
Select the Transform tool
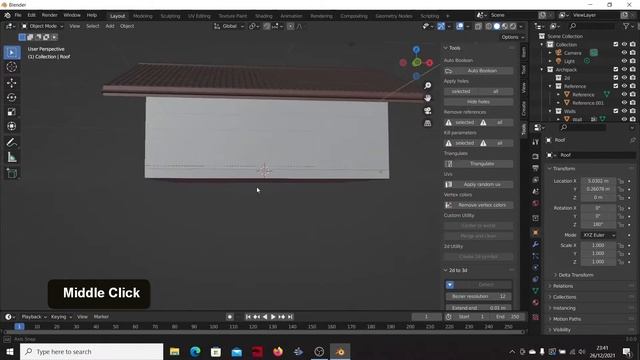[11, 126]
